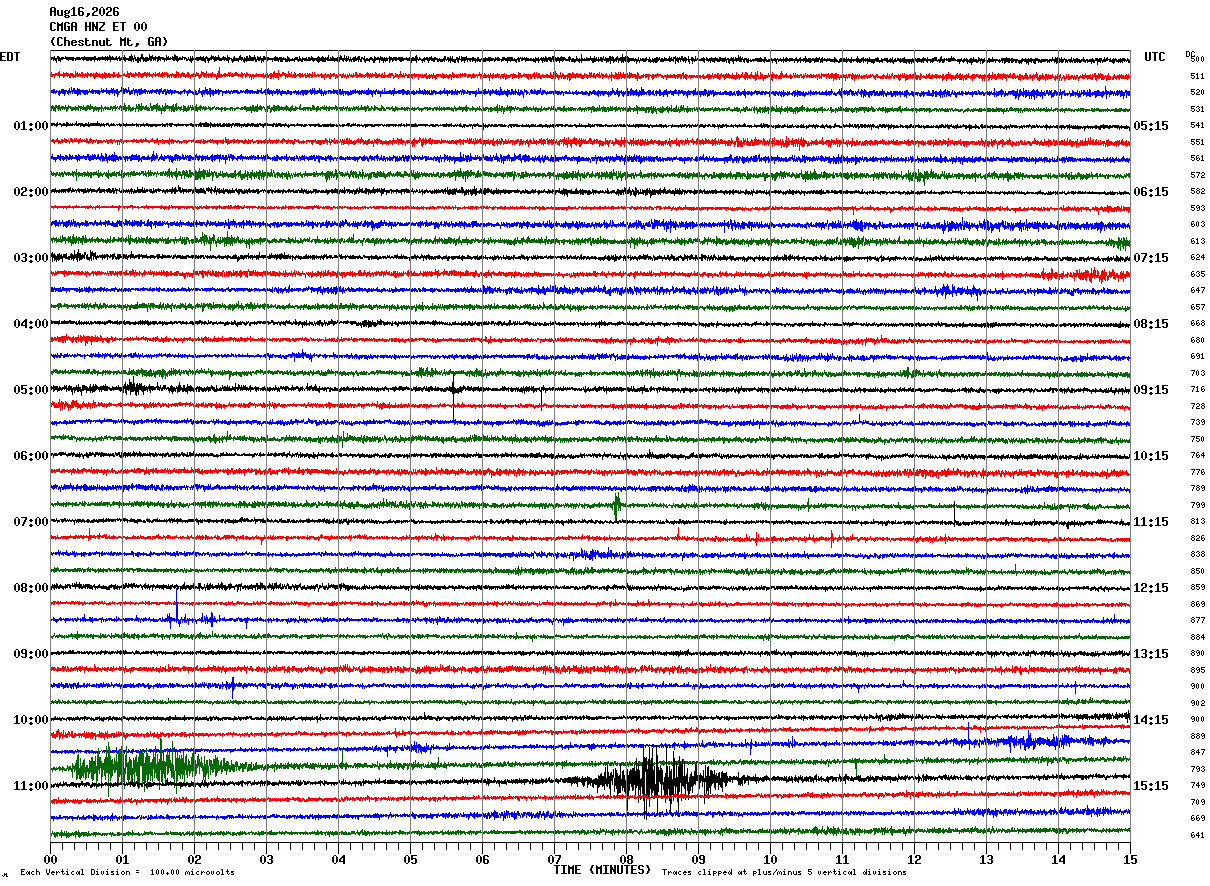Click the '02:00' EDT time label
The image size is (1210, 886).
coord(30,192)
